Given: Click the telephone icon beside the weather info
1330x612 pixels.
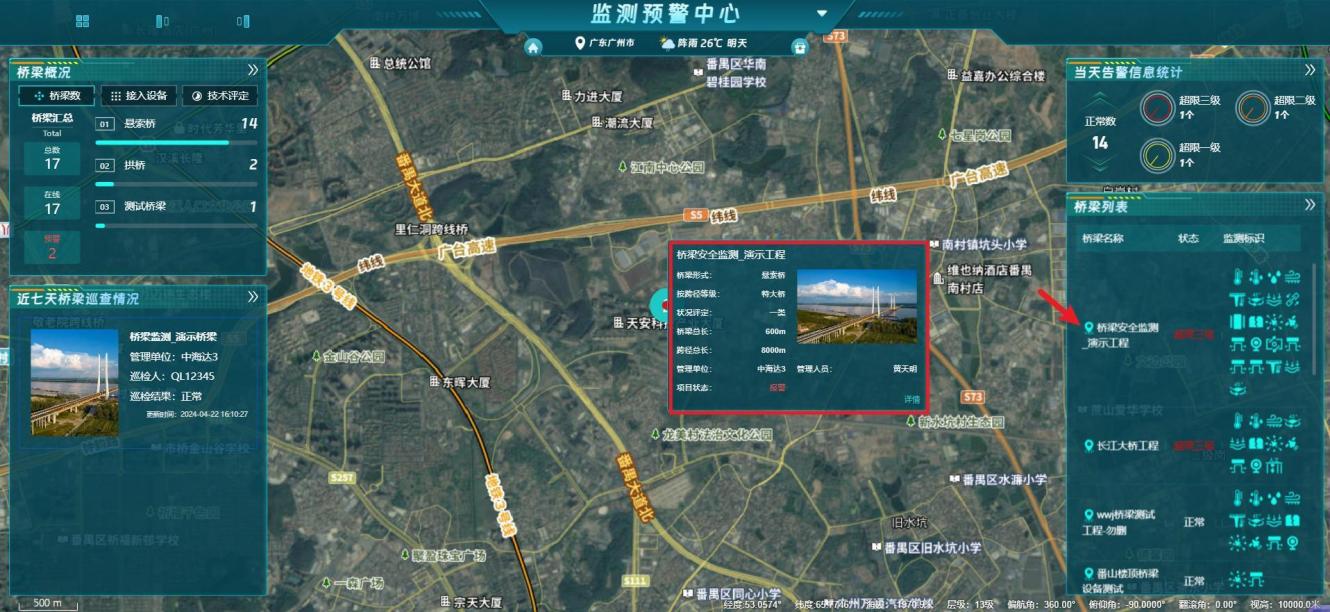Looking at the screenshot, I should tap(798, 46).
